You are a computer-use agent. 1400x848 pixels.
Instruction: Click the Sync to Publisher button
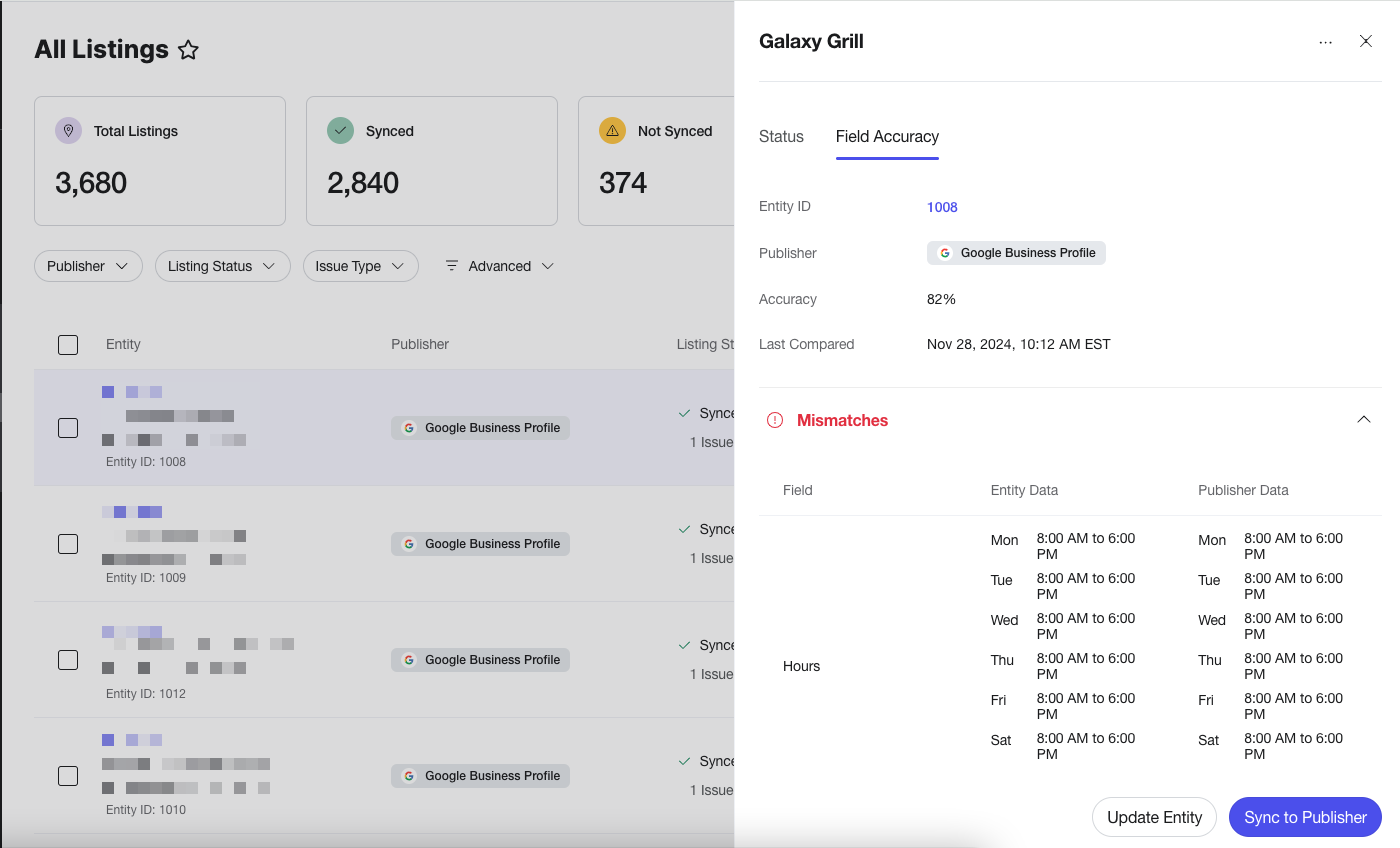tap(1305, 817)
